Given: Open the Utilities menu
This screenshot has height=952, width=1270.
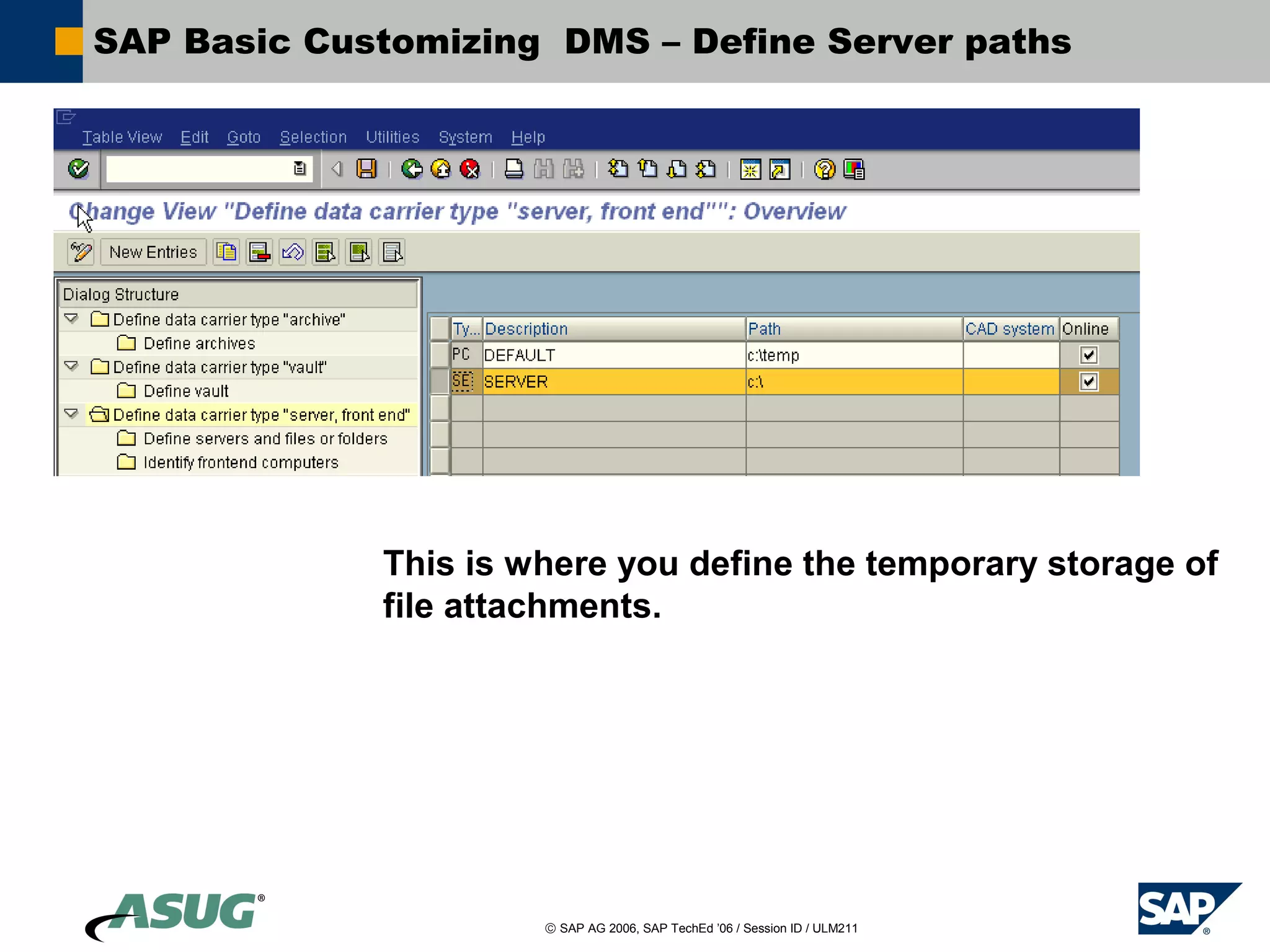Looking at the screenshot, I should click(x=393, y=137).
